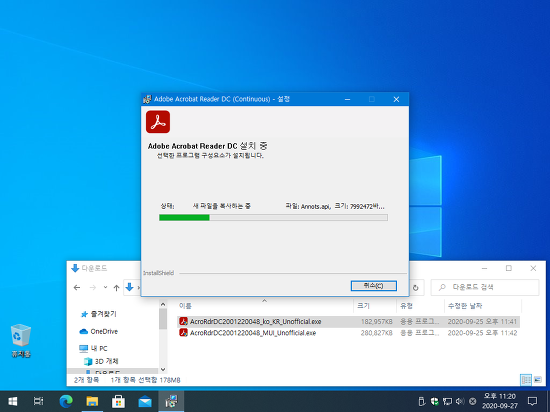The height and width of the screenshot is (412, 550).
Task: Click the navigation pane scroll down arrow
Action: click(x=163, y=369)
